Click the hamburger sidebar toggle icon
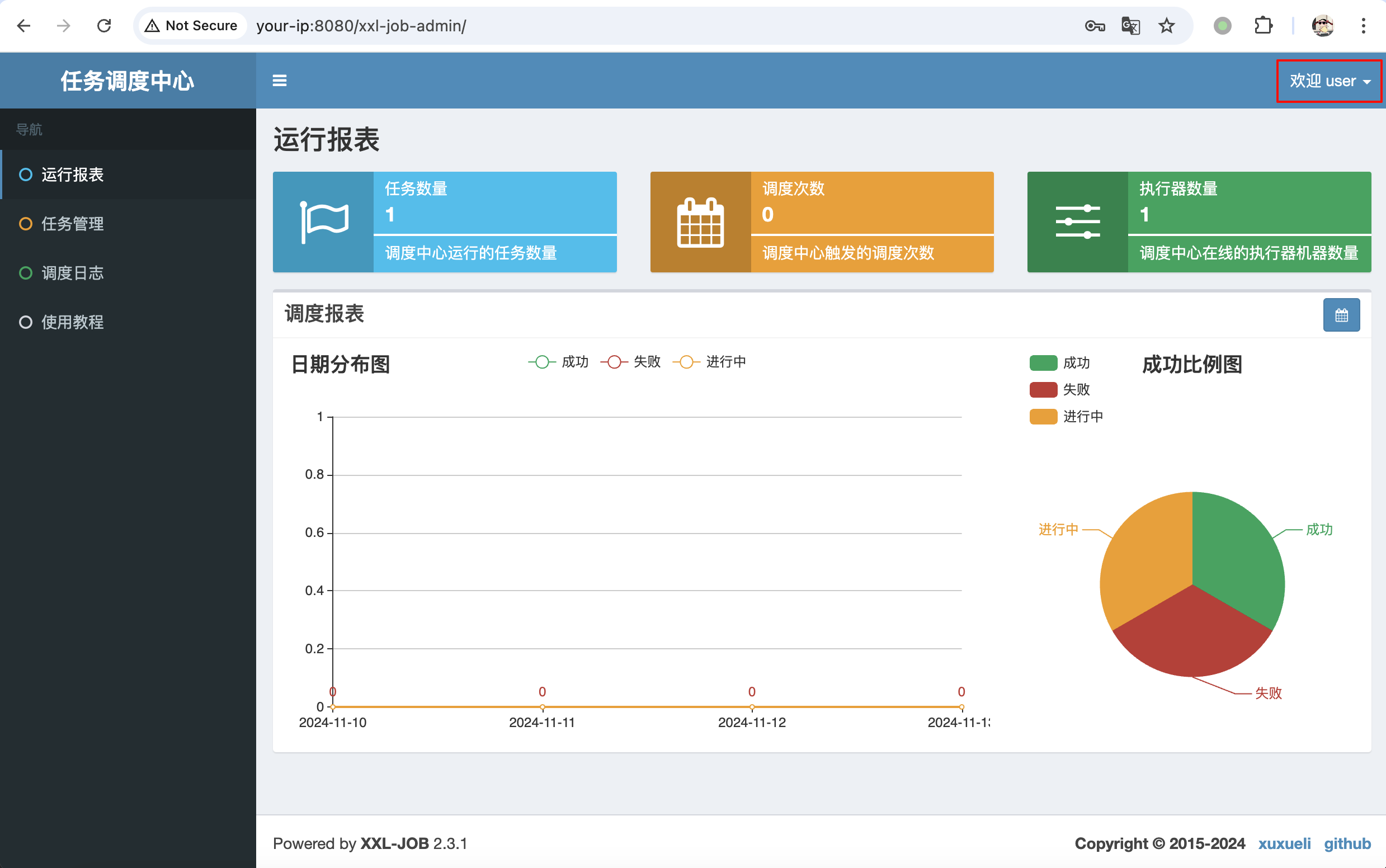Viewport: 1386px width, 868px height. 279,81
